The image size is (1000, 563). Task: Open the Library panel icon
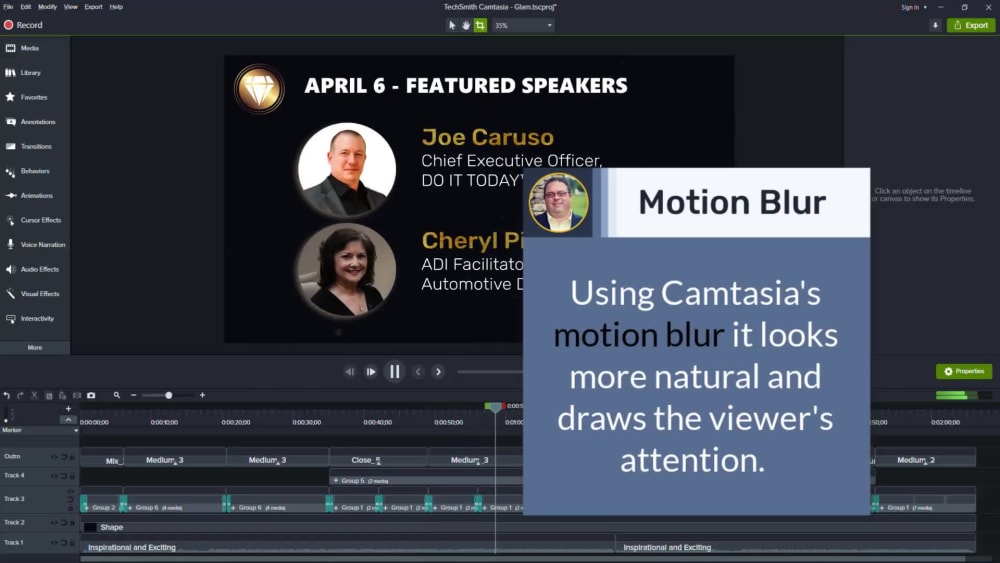coord(10,73)
